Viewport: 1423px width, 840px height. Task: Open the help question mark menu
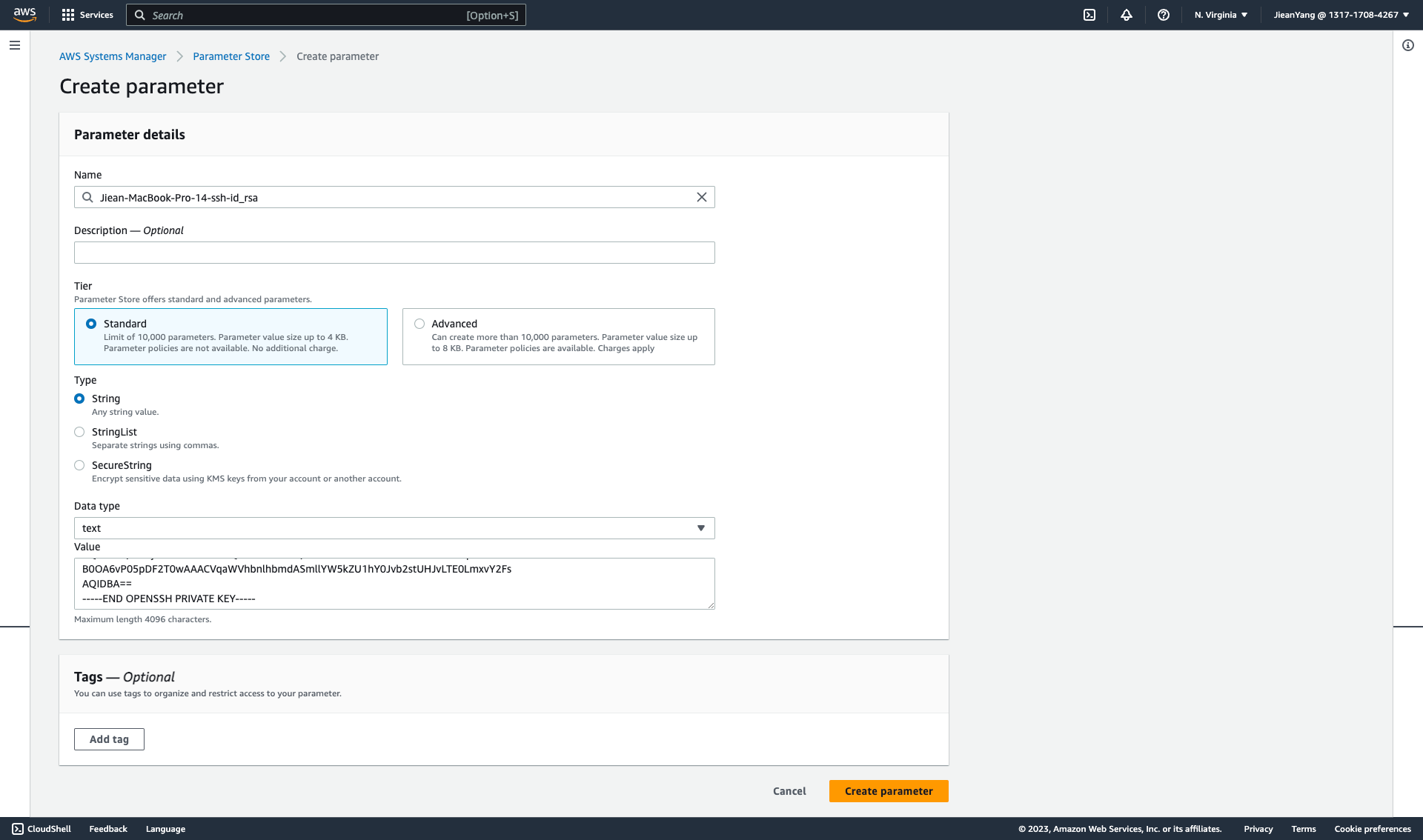tap(1164, 15)
